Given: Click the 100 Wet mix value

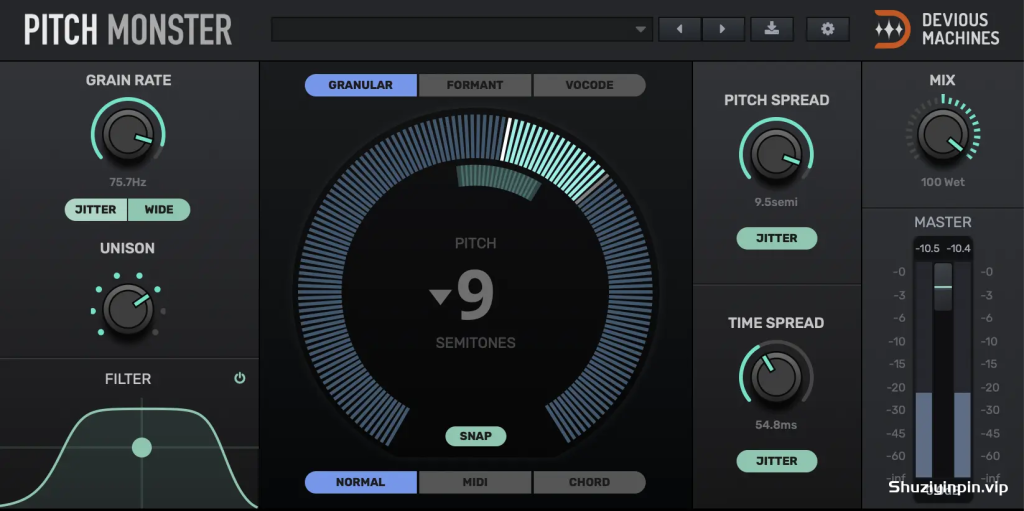Looking at the screenshot, I should tap(943, 182).
